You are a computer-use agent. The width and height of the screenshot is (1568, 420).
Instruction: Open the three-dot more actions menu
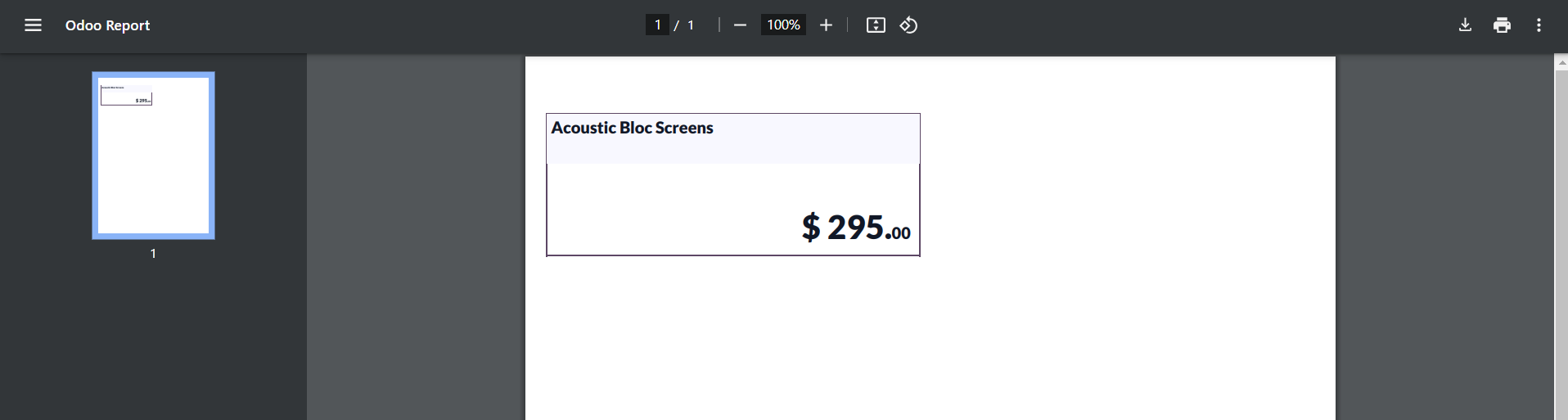pyautogui.click(x=1539, y=25)
